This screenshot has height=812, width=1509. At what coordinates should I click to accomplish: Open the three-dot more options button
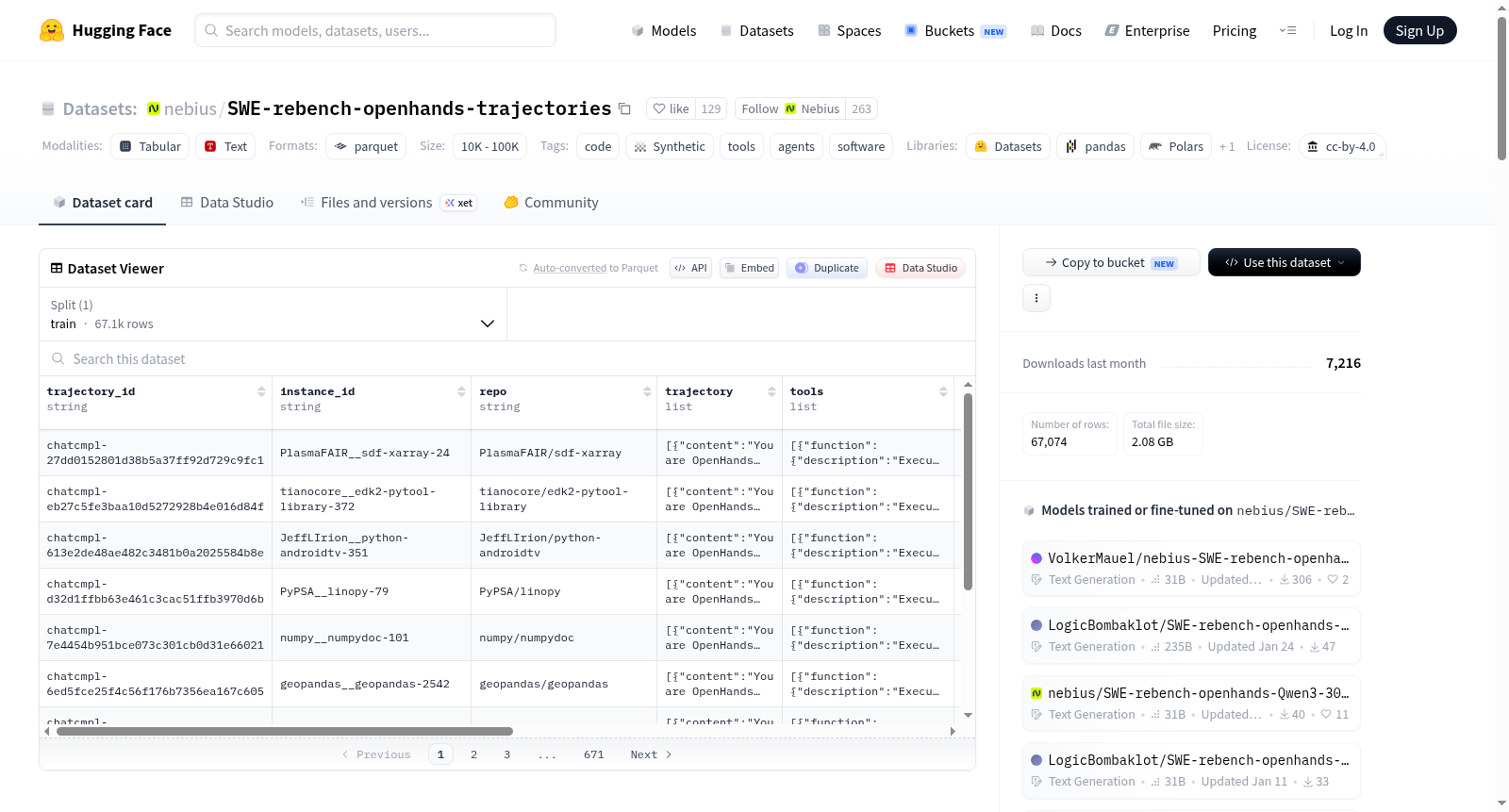(x=1036, y=298)
